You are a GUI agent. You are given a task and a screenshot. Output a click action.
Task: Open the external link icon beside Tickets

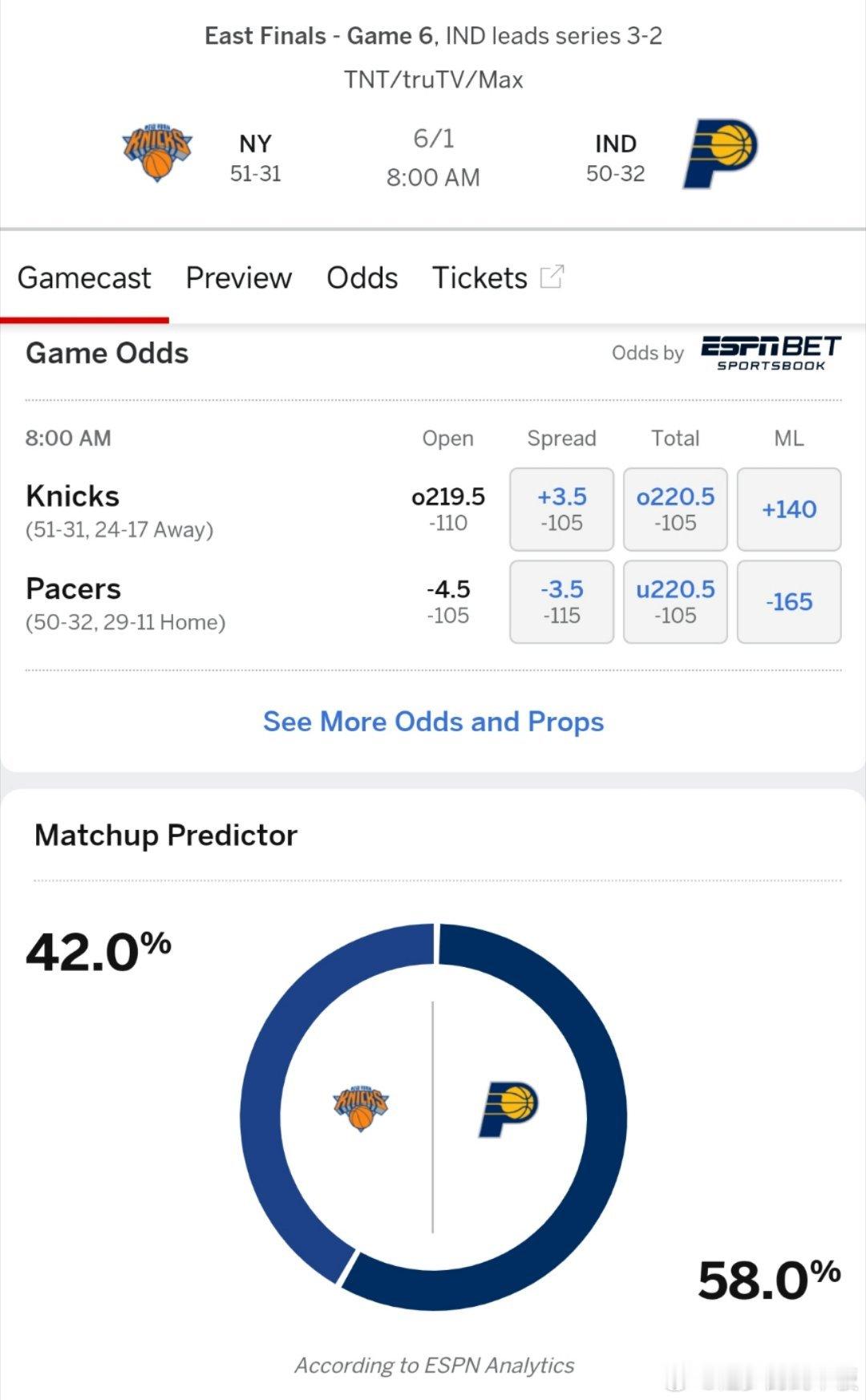tap(552, 277)
